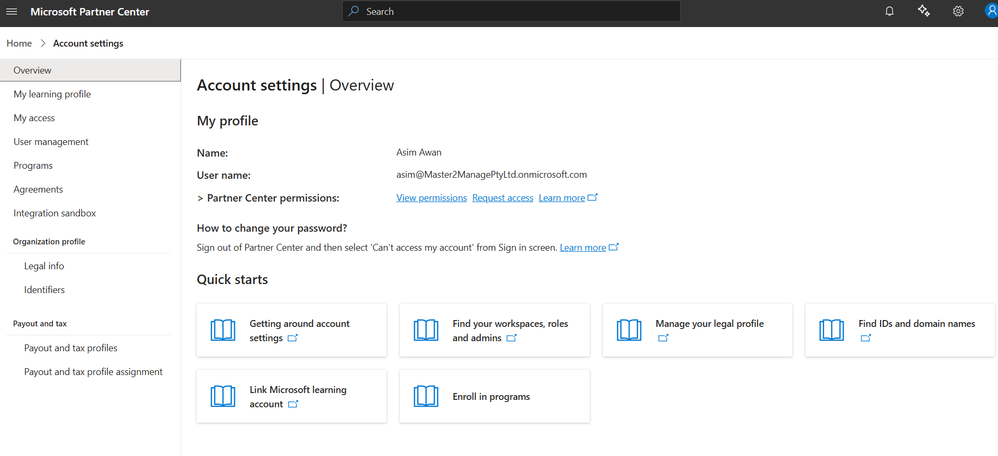Expand the Partner Center permissions chevron
The height and width of the screenshot is (456, 998).
click(x=200, y=198)
